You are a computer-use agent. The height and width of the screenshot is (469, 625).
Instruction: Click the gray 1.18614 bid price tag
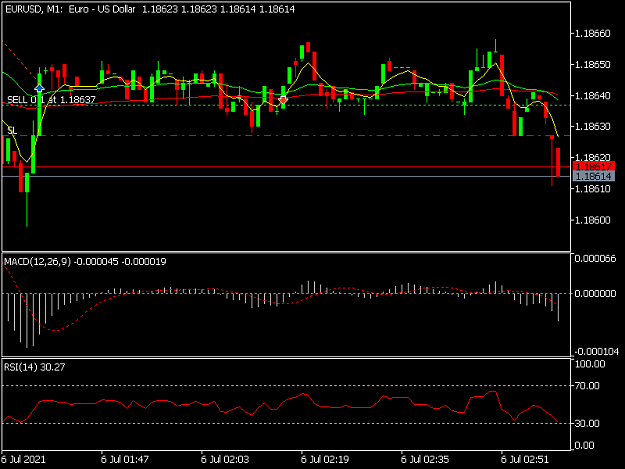[x=594, y=176]
